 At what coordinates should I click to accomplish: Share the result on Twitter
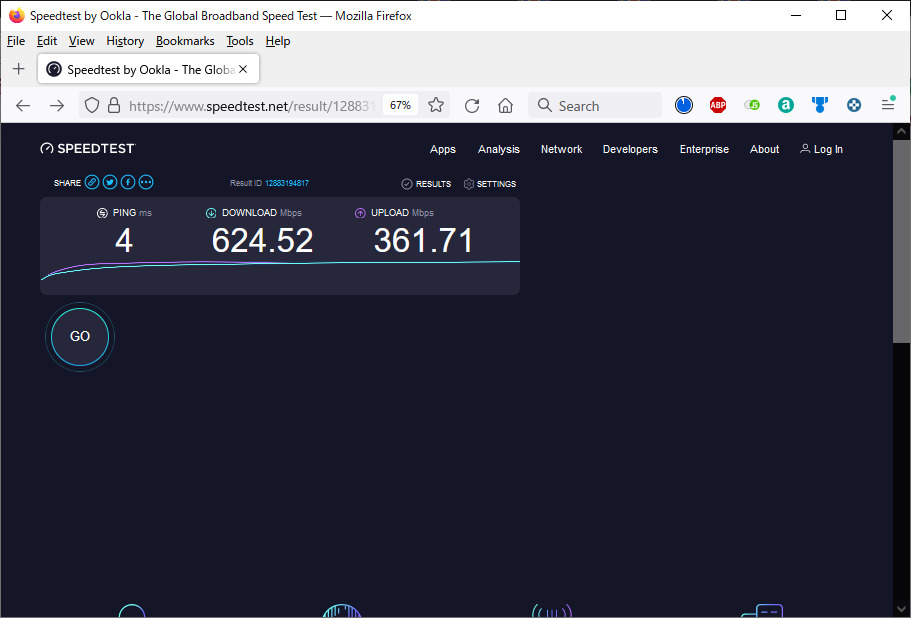pyautogui.click(x=110, y=183)
